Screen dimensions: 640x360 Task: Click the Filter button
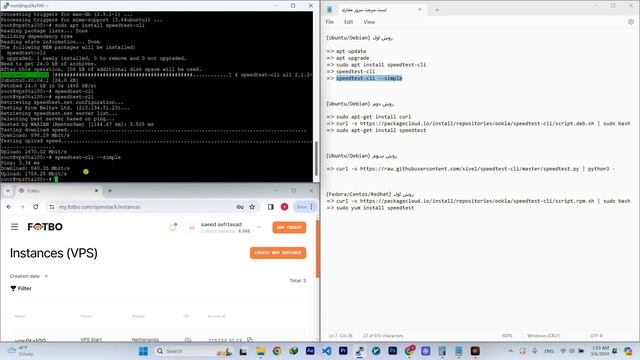point(21,288)
